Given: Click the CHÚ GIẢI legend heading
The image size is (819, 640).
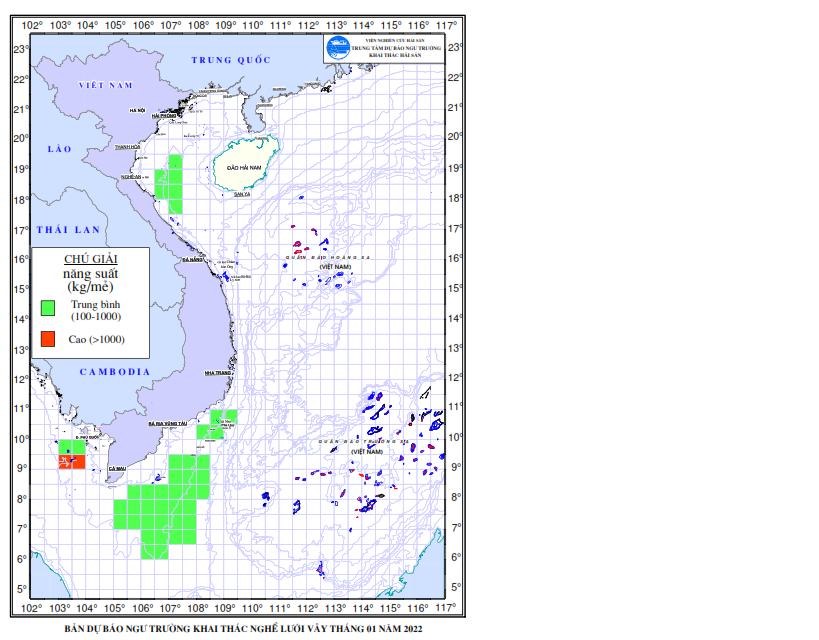Looking at the screenshot, I should pyautogui.click(x=91, y=259).
